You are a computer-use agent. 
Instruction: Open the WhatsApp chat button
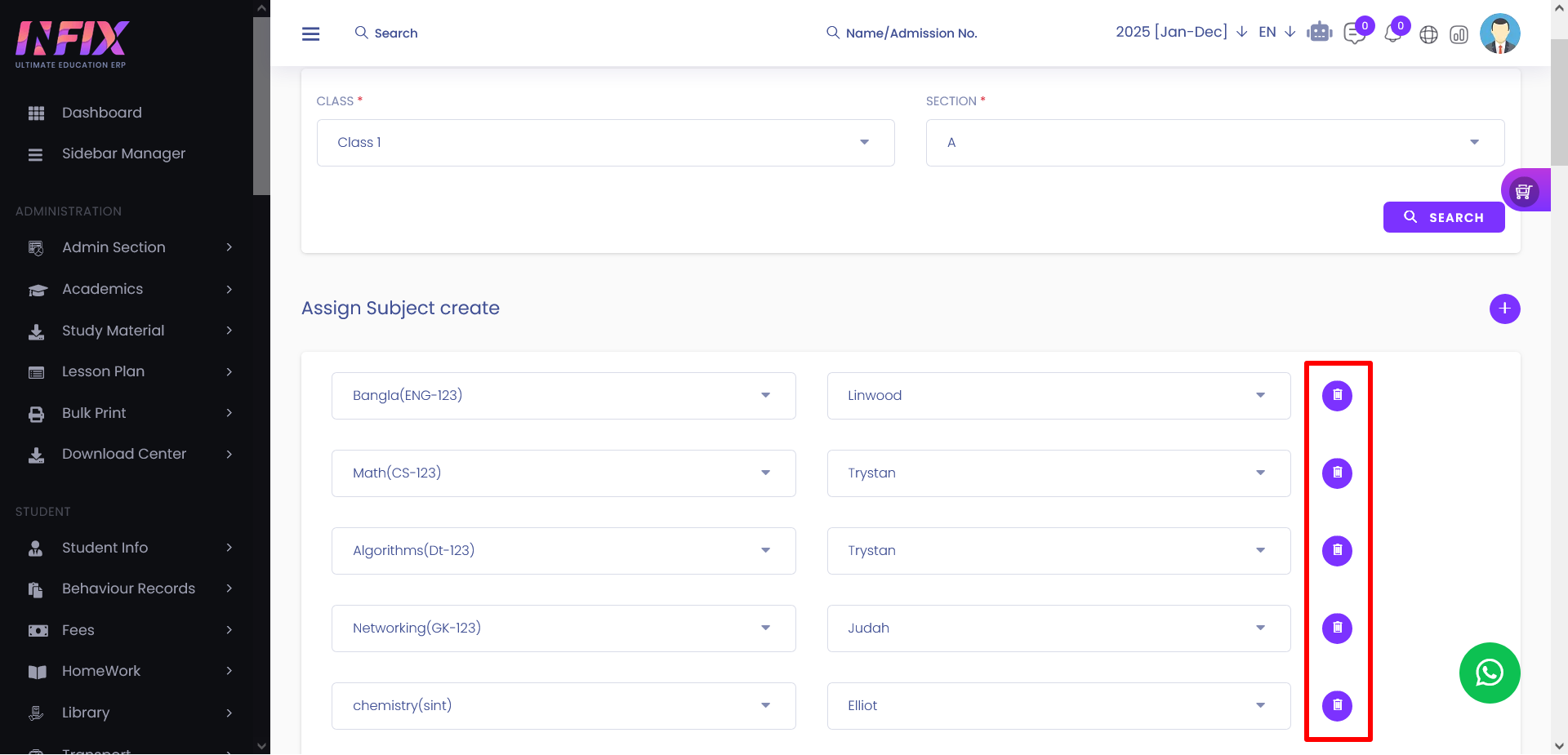click(x=1489, y=673)
